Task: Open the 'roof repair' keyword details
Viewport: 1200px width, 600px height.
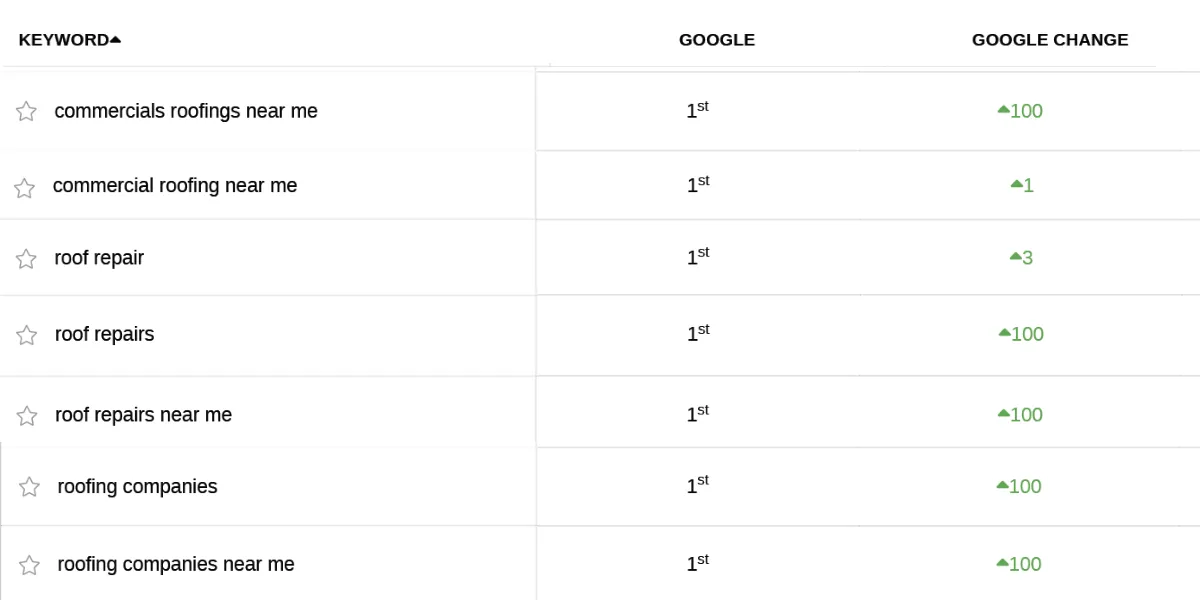Action: pyautogui.click(x=99, y=258)
